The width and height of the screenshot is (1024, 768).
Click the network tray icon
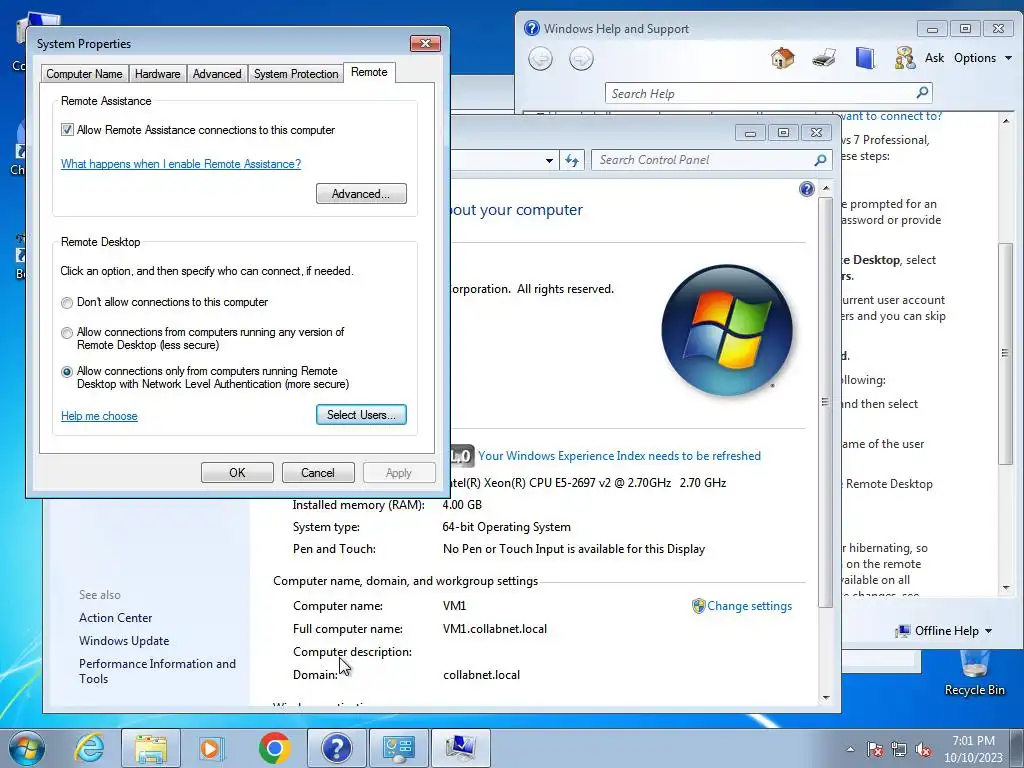coord(899,749)
